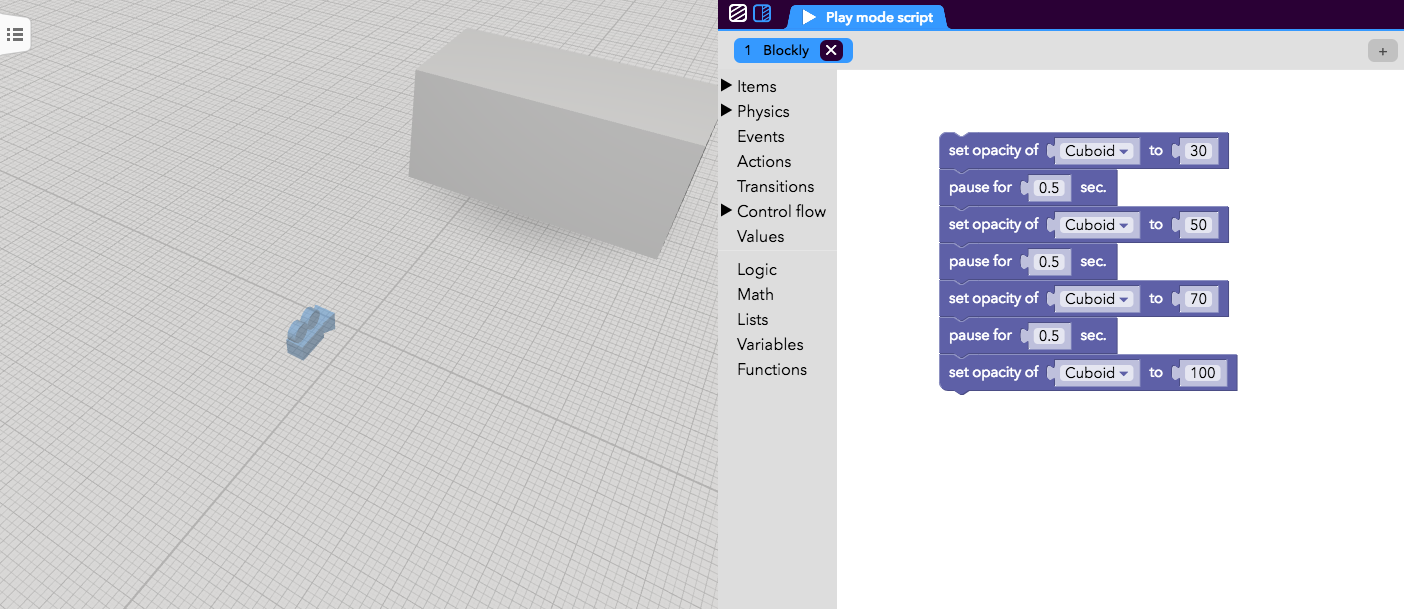1404x609 pixels.
Task: Open the Transitions toolbox category
Action: pyautogui.click(x=776, y=186)
